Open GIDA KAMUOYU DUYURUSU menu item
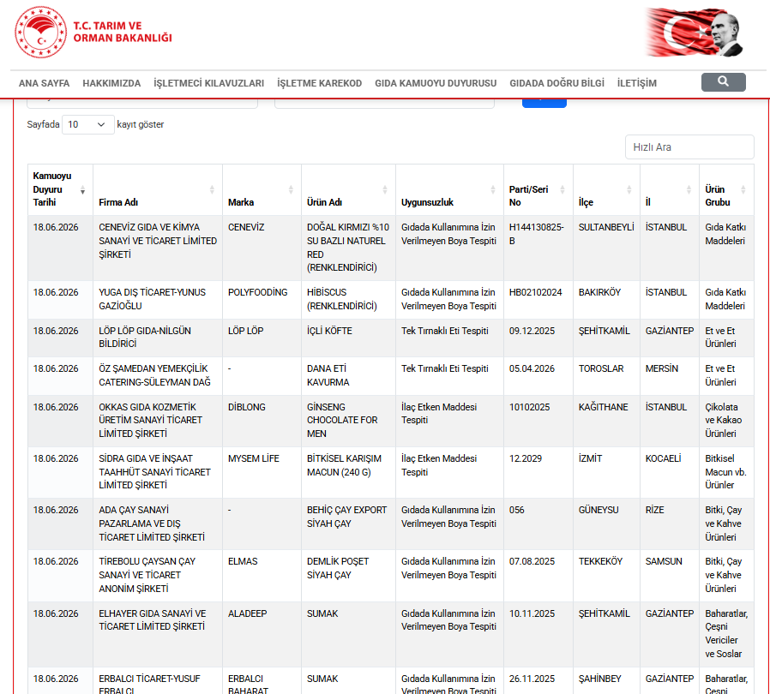 (436, 83)
